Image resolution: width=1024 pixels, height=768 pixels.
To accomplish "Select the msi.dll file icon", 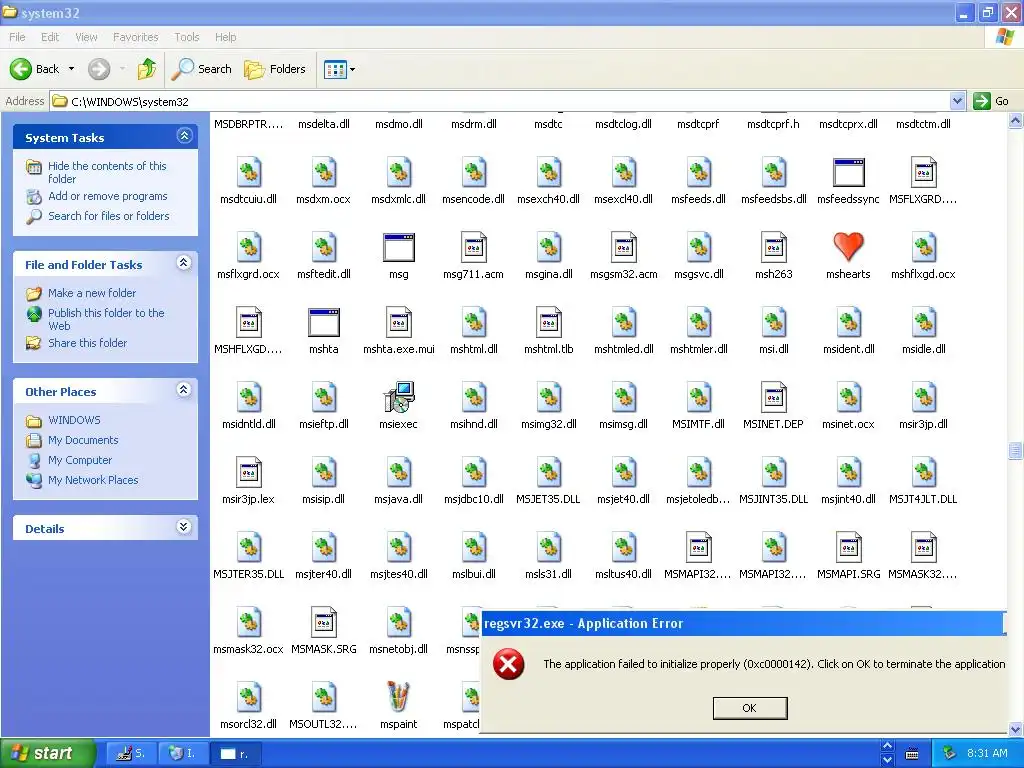I will coord(774,323).
